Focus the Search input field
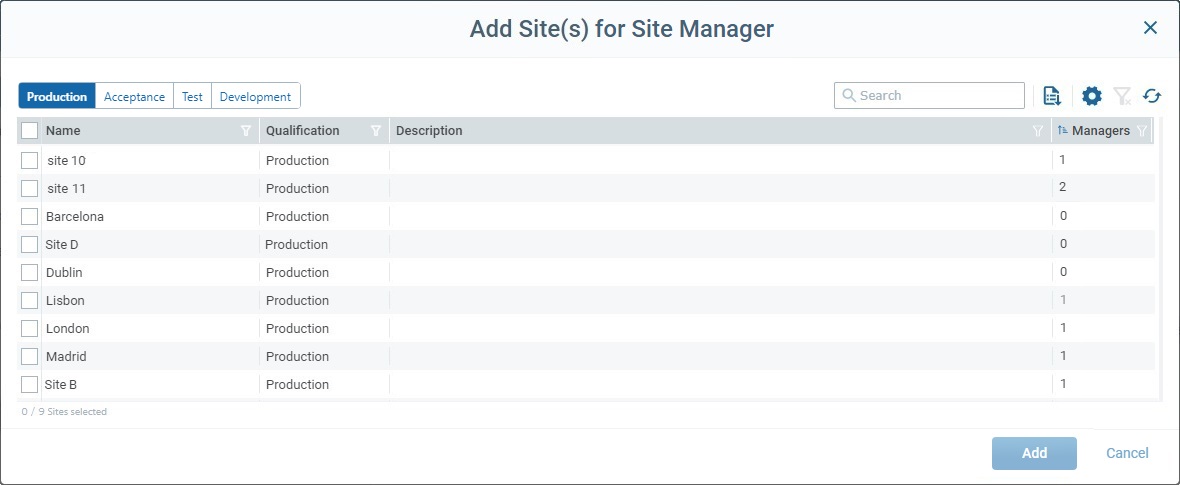 [929, 96]
